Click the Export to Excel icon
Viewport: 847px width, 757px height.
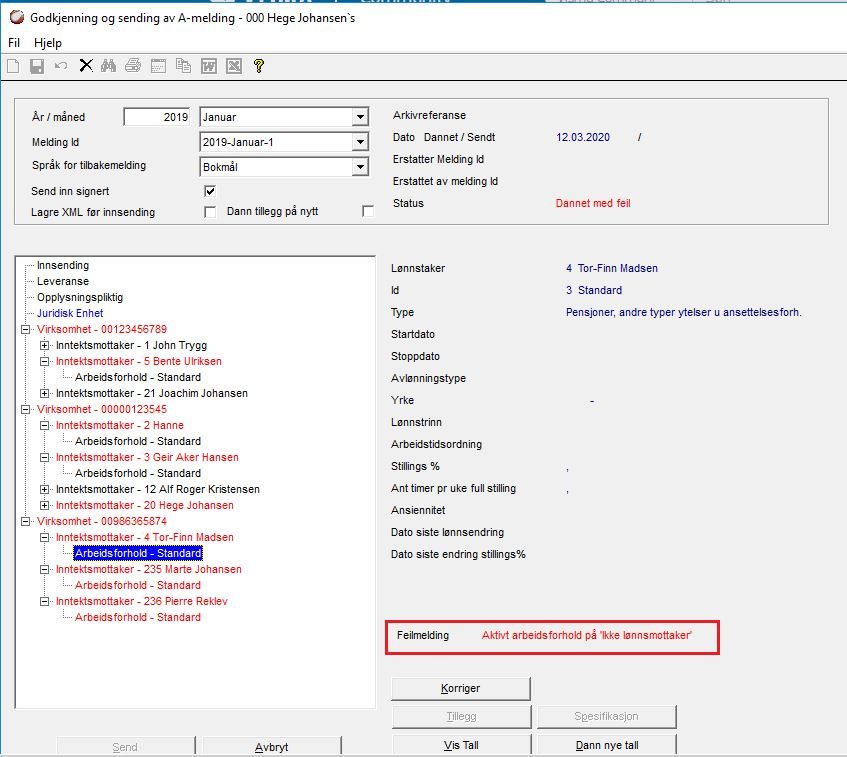click(x=233, y=66)
